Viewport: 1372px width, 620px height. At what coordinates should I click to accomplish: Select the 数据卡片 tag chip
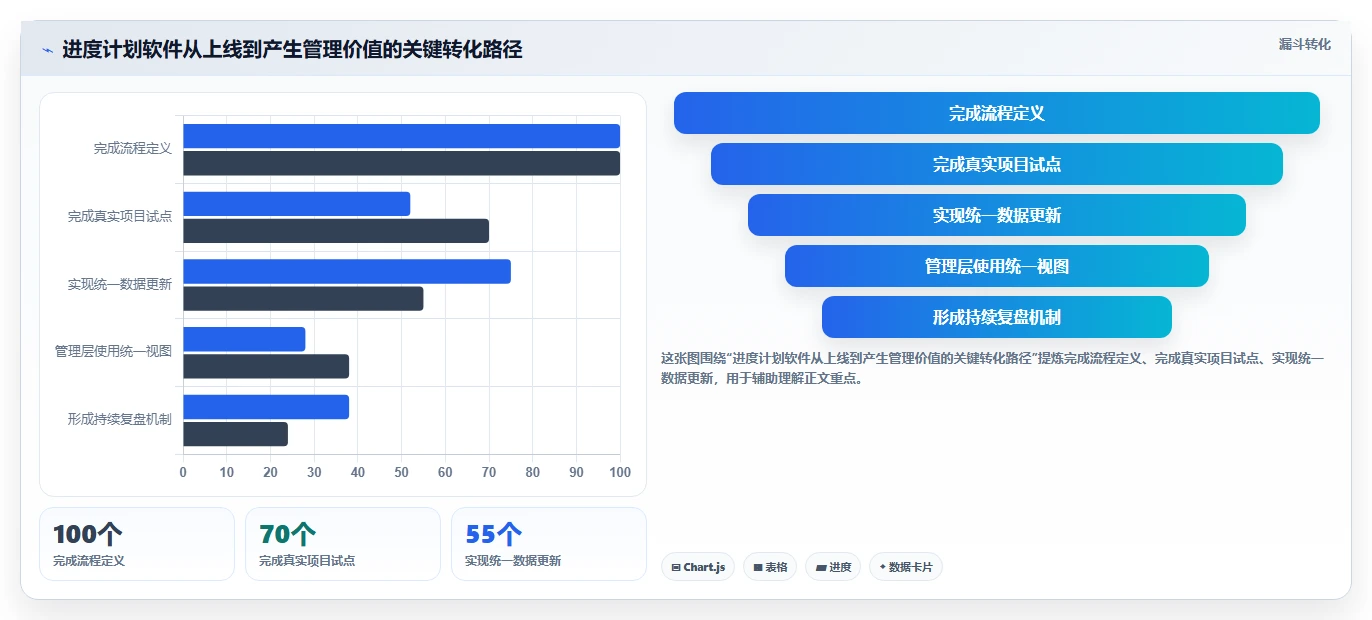[906, 567]
